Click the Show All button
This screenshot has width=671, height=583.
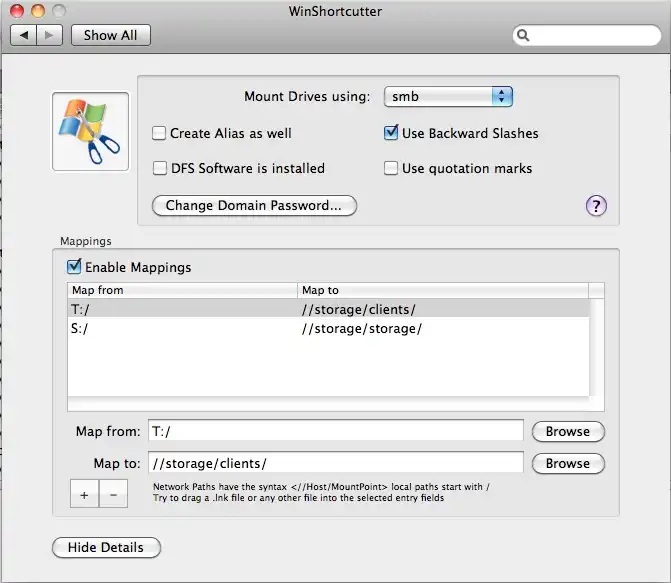pos(110,35)
